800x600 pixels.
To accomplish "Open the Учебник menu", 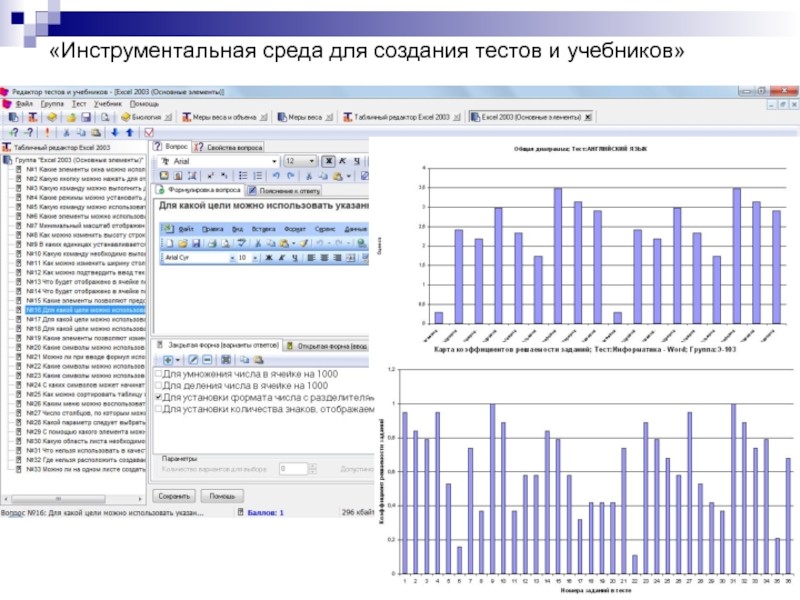I will pos(108,104).
